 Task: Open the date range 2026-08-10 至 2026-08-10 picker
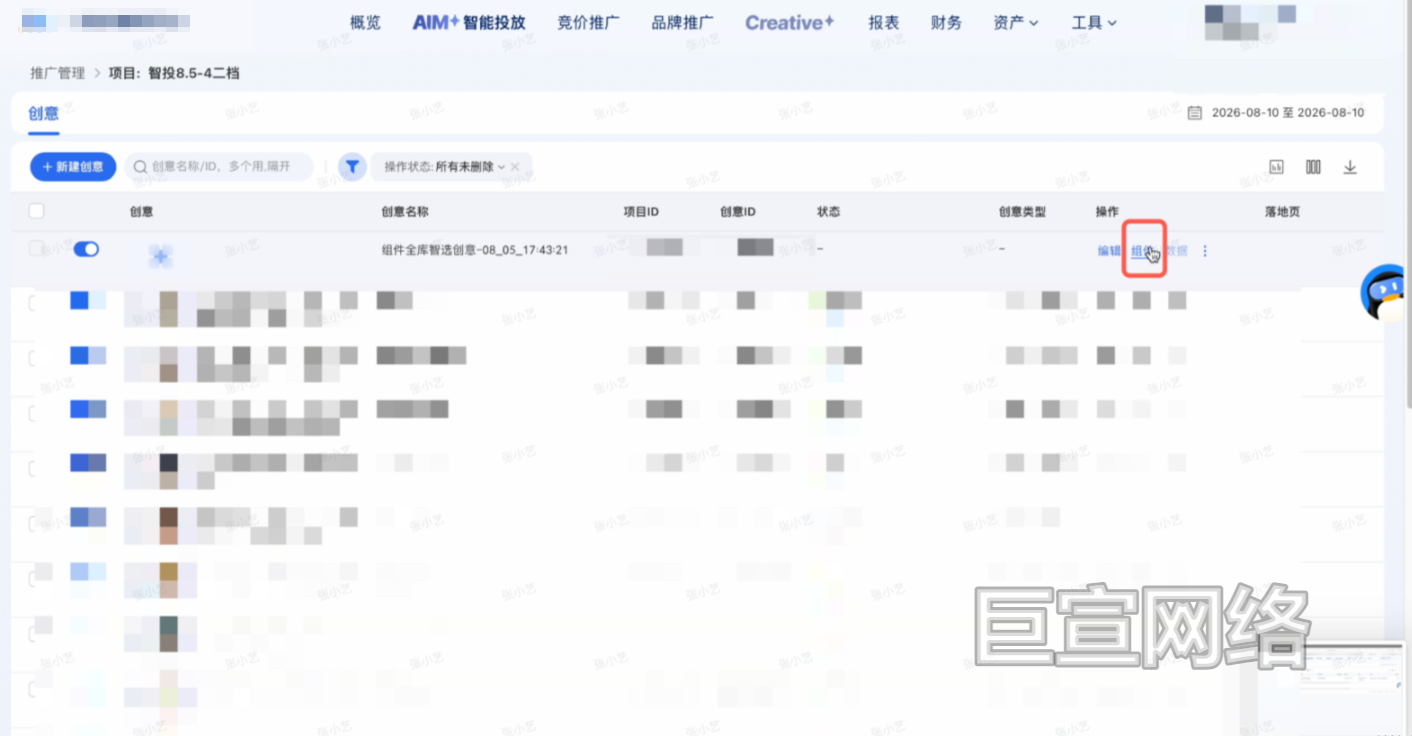pyautogui.click(x=1288, y=113)
